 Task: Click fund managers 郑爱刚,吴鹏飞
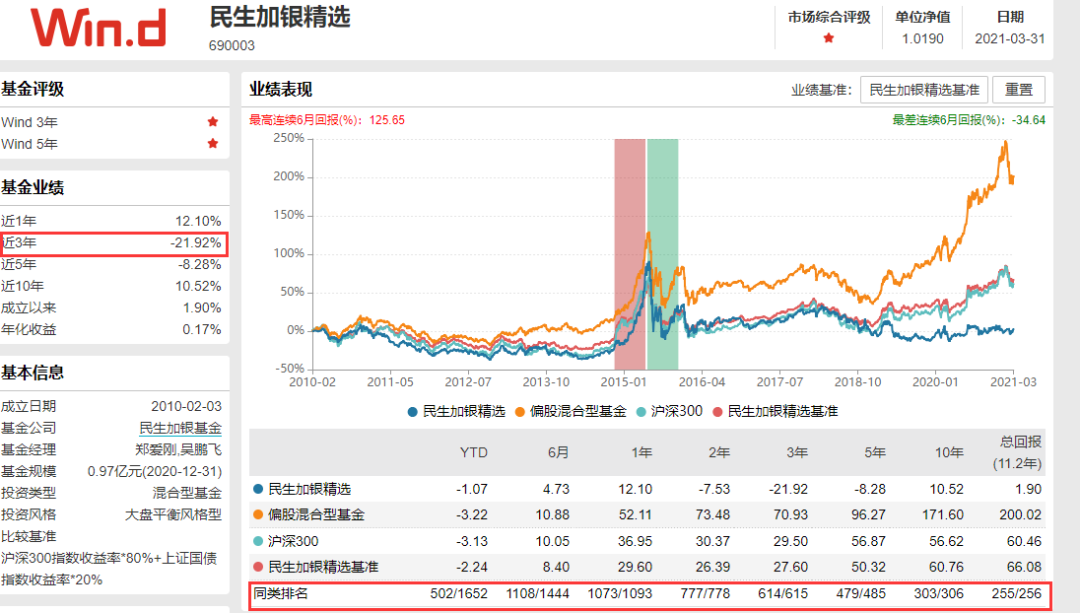178,450
